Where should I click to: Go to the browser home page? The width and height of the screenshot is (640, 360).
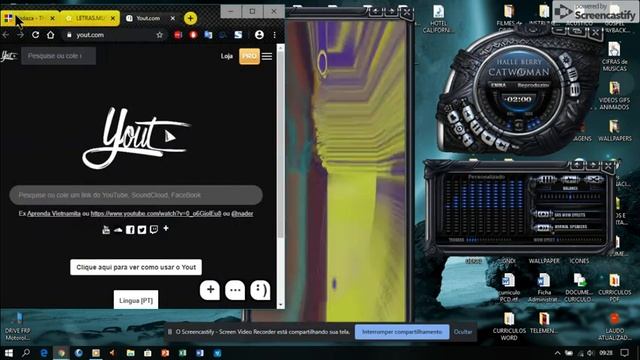51,35
